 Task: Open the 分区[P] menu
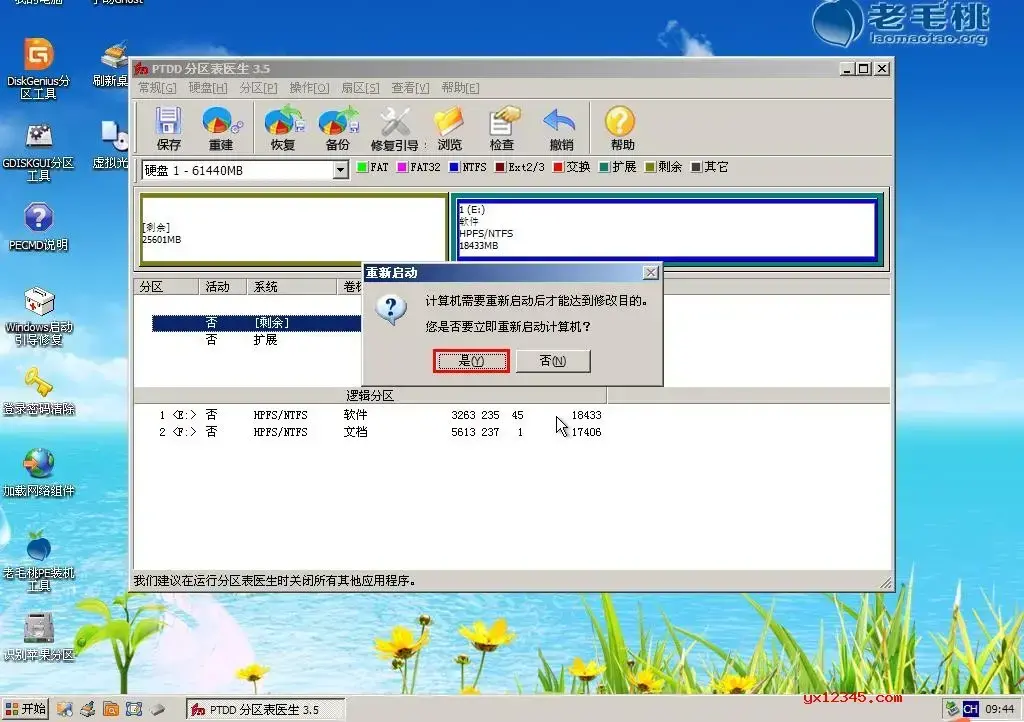pos(259,87)
